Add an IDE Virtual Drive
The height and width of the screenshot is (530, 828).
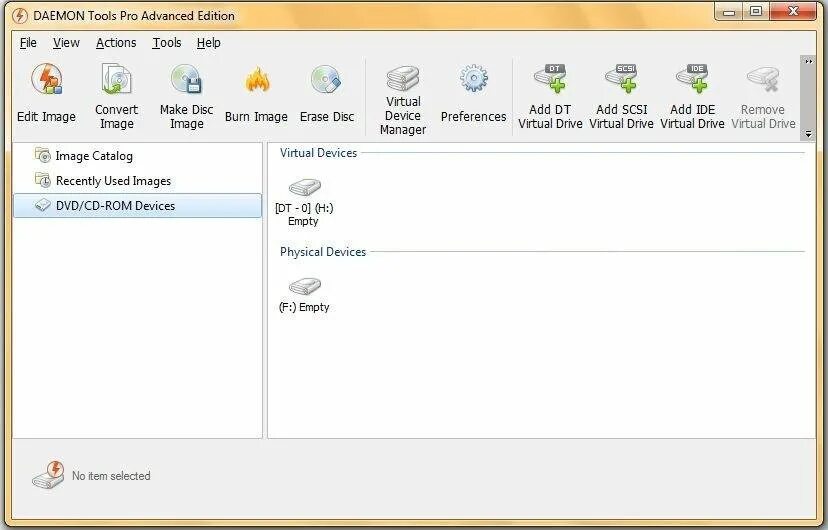pyautogui.click(x=692, y=97)
